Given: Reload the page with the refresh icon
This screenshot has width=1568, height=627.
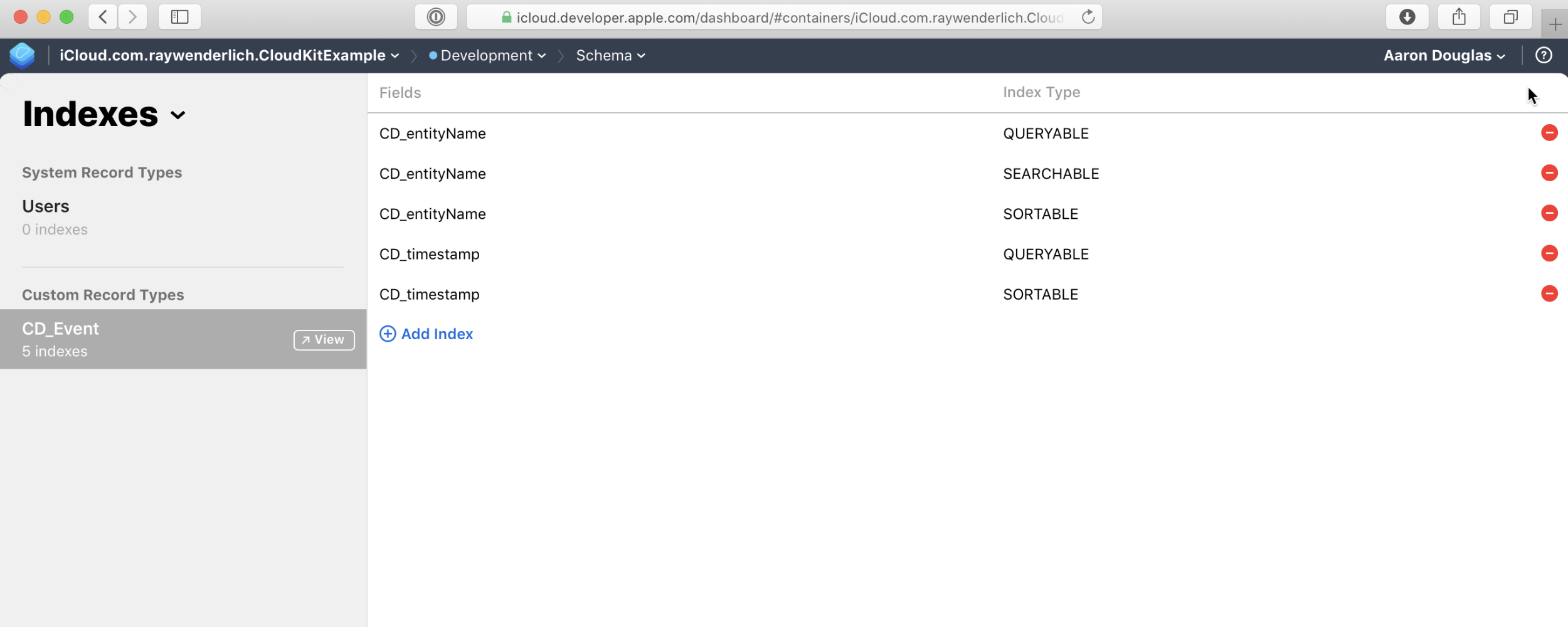Looking at the screenshot, I should click(x=1088, y=17).
